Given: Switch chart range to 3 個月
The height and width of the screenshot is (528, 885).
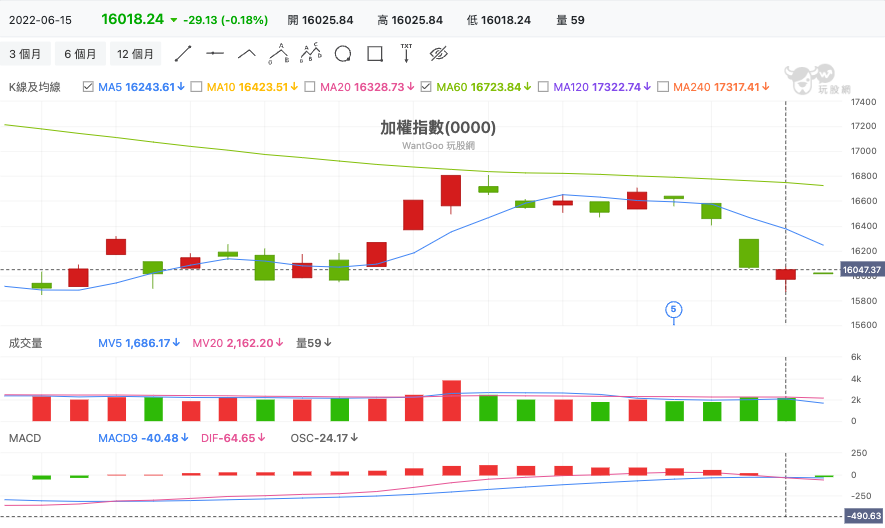Looking at the screenshot, I should (x=25, y=54).
